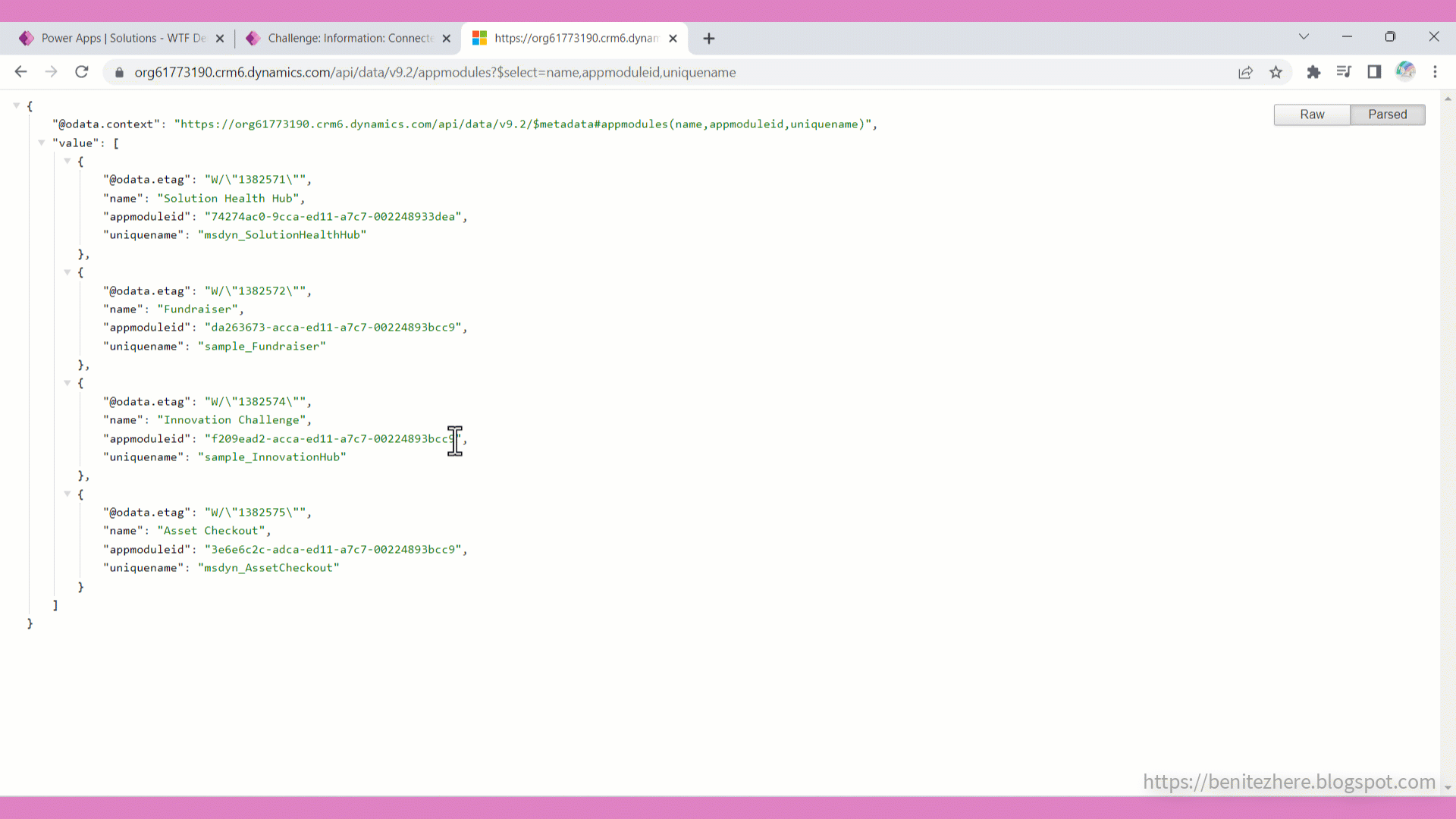Click etag value 1382572
The image size is (1456, 819).
[255, 291]
